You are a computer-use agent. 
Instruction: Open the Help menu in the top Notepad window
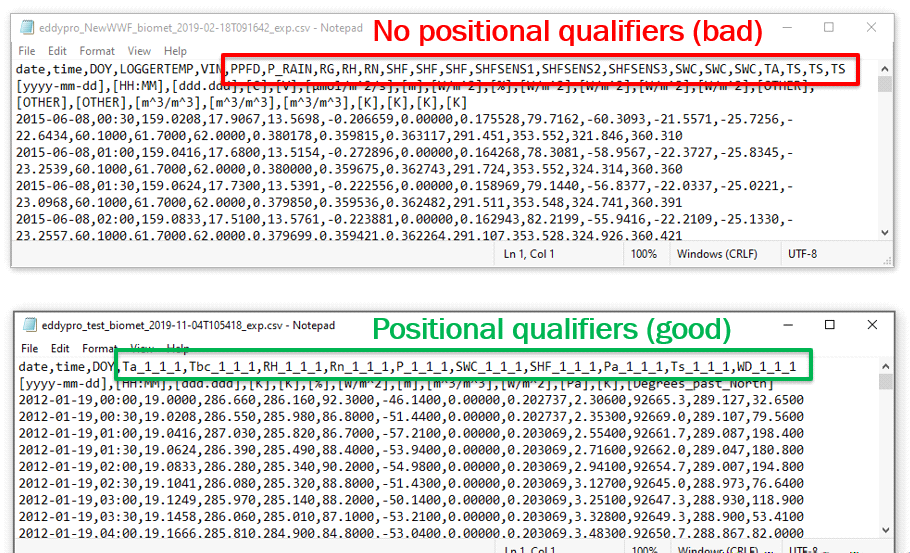click(175, 51)
